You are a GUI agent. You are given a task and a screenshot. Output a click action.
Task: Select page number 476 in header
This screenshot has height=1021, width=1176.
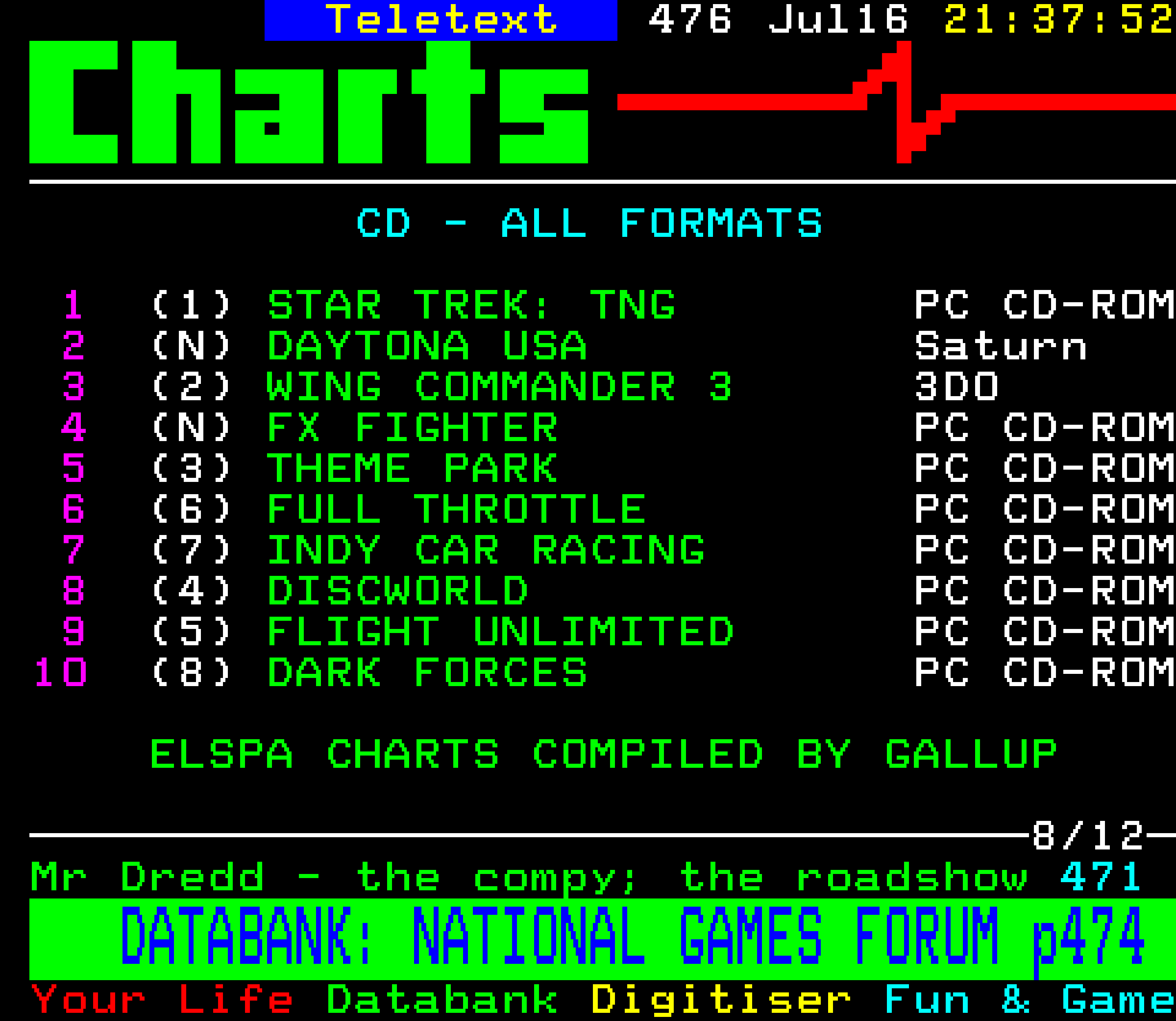[x=690, y=19]
